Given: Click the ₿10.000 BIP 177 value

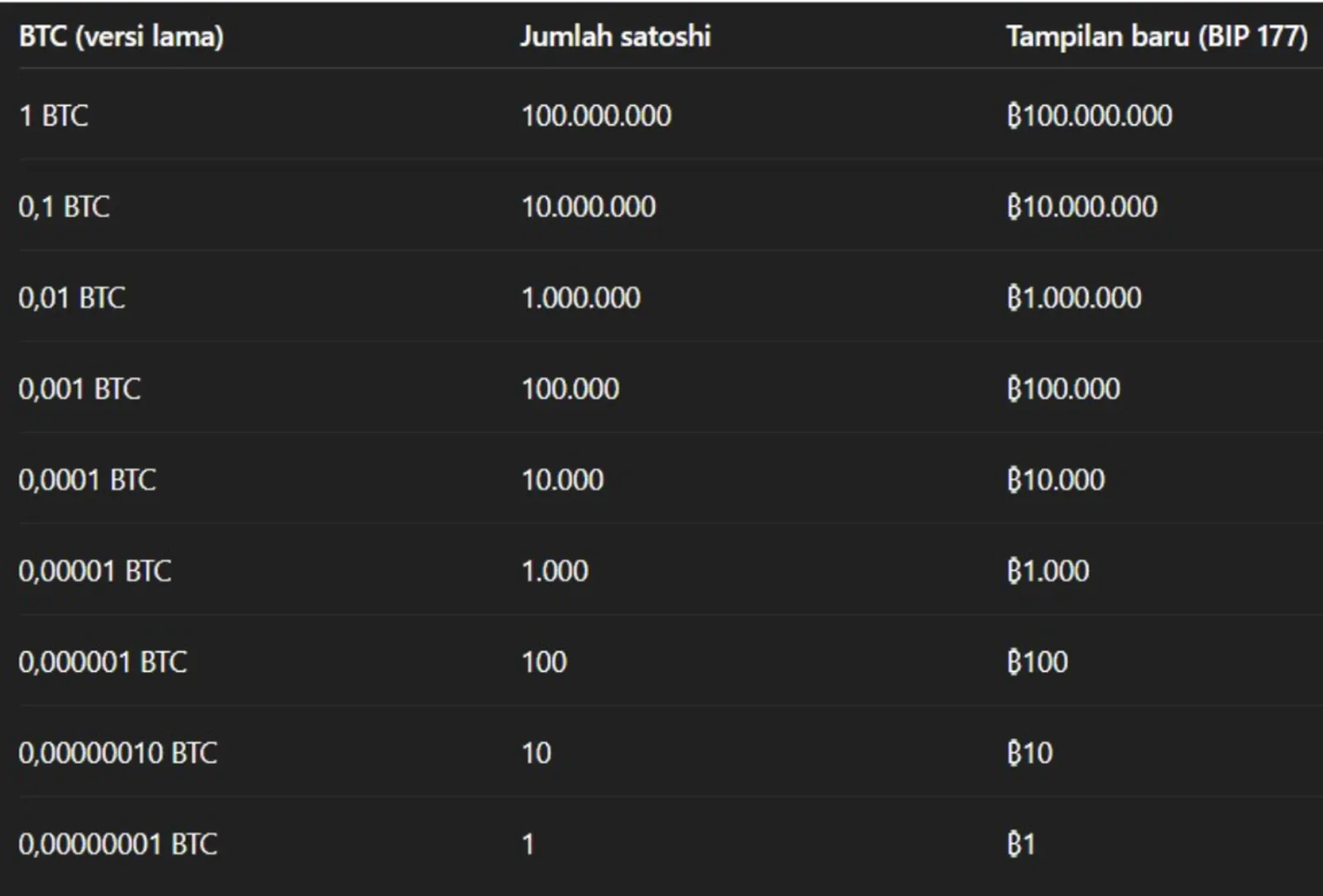Looking at the screenshot, I should (1056, 479).
